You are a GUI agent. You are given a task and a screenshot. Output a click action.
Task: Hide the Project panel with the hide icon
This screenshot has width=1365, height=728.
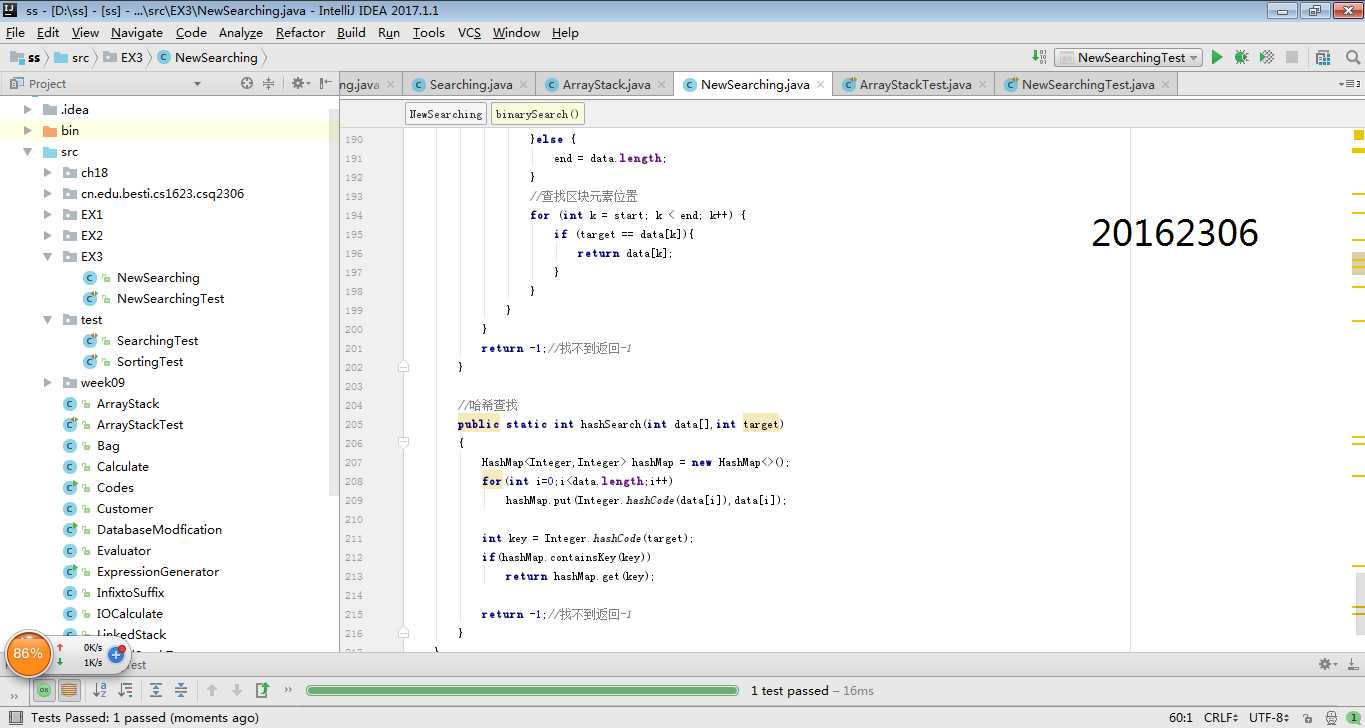coord(325,84)
